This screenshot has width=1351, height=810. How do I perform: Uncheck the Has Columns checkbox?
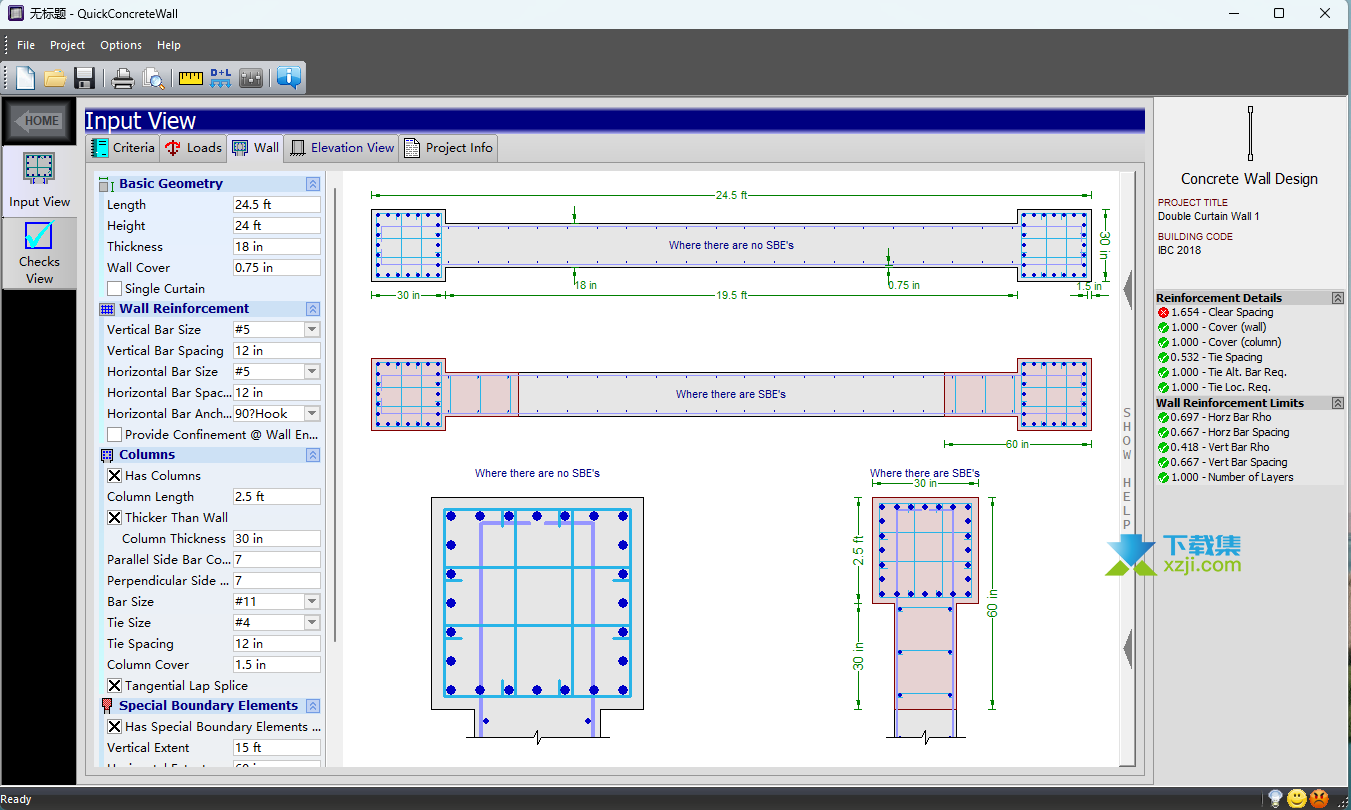tap(114, 476)
